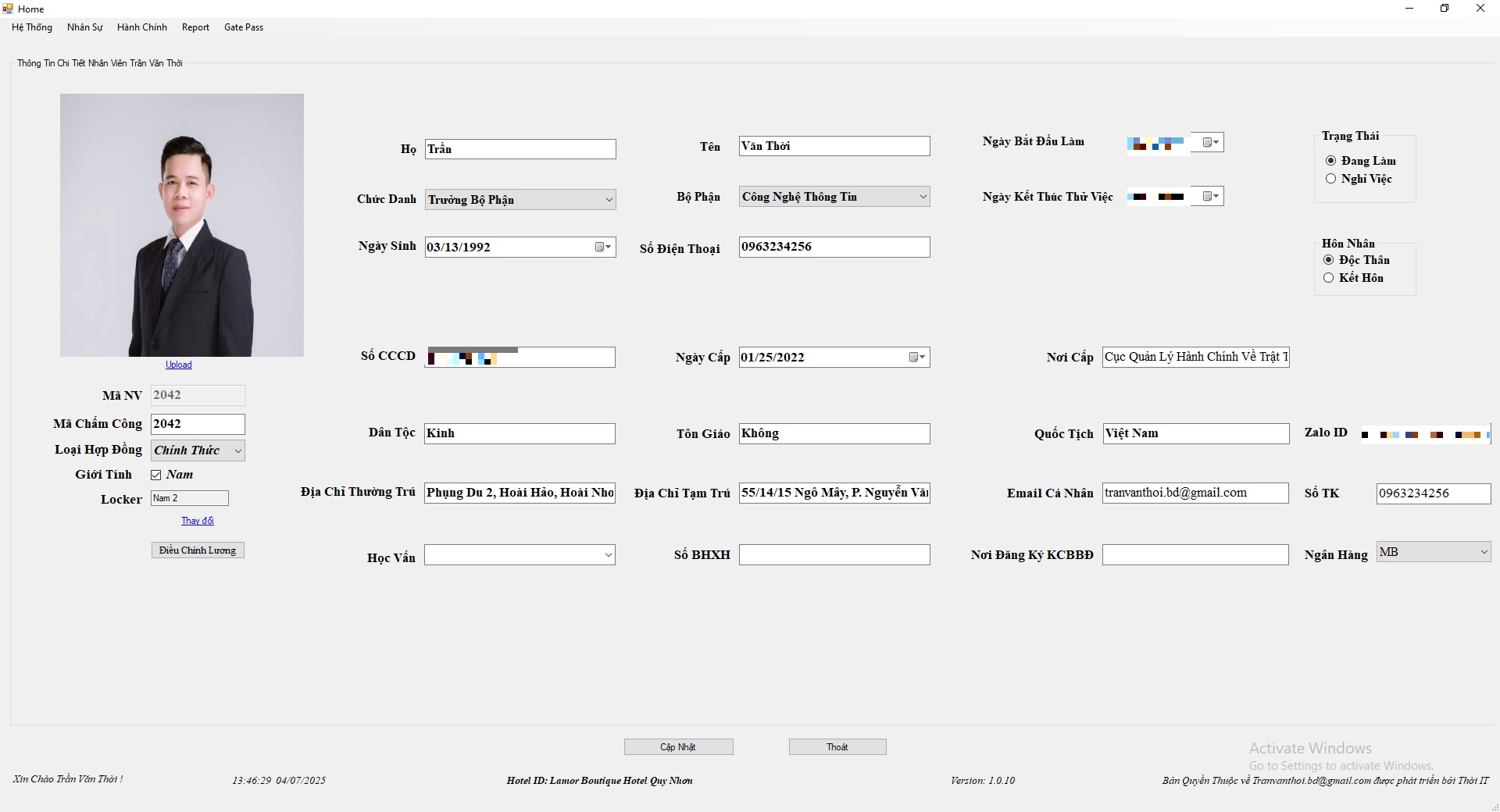1500x812 pixels.
Task: Click the employee portrait photo
Action: (x=182, y=225)
